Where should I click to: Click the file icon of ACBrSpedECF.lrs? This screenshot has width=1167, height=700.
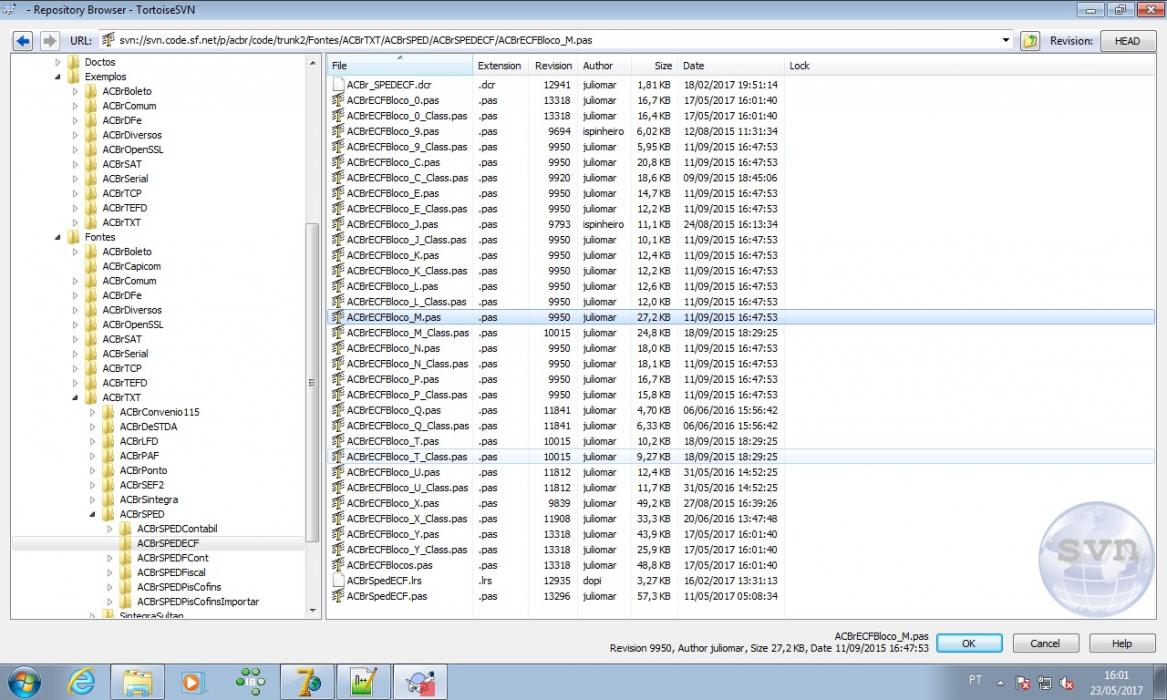pos(338,581)
